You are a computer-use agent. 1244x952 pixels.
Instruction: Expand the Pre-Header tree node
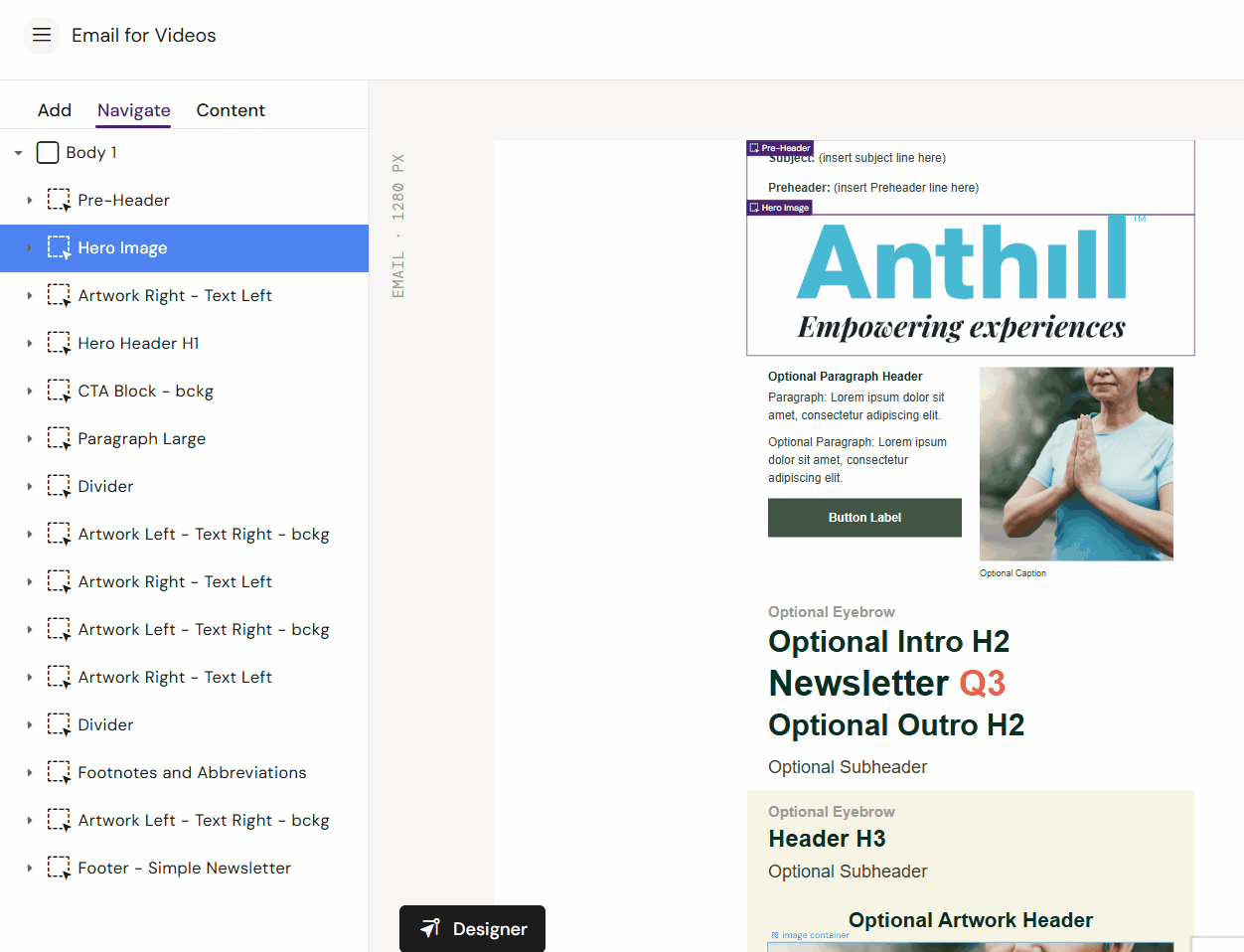click(30, 201)
